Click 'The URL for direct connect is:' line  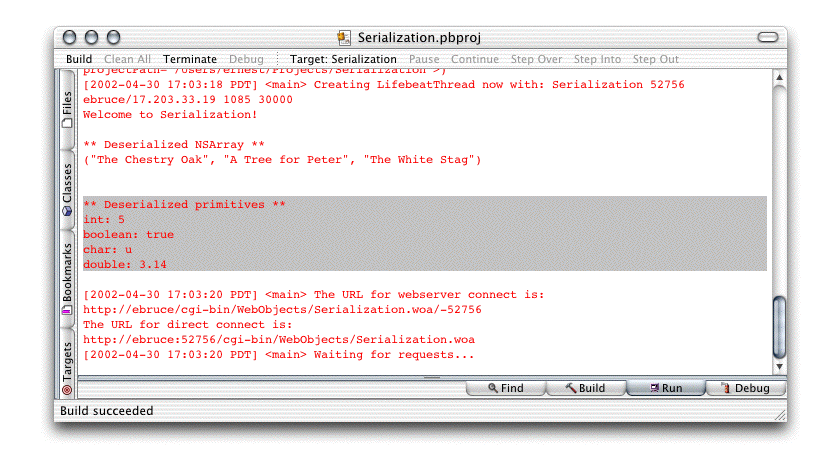(187, 325)
